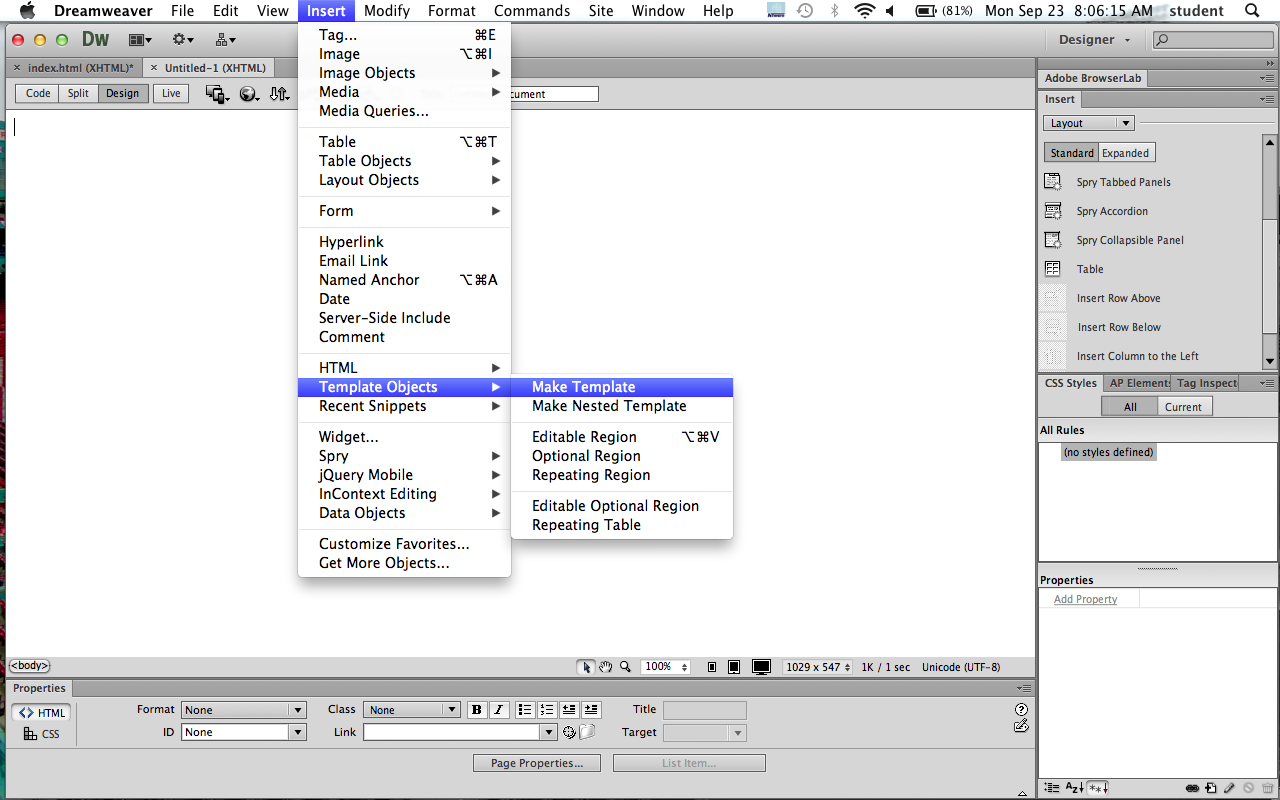Select CSS mode in Properties panel
Screen dimensions: 1280x800
pyautogui.click(x=42, y=734)
